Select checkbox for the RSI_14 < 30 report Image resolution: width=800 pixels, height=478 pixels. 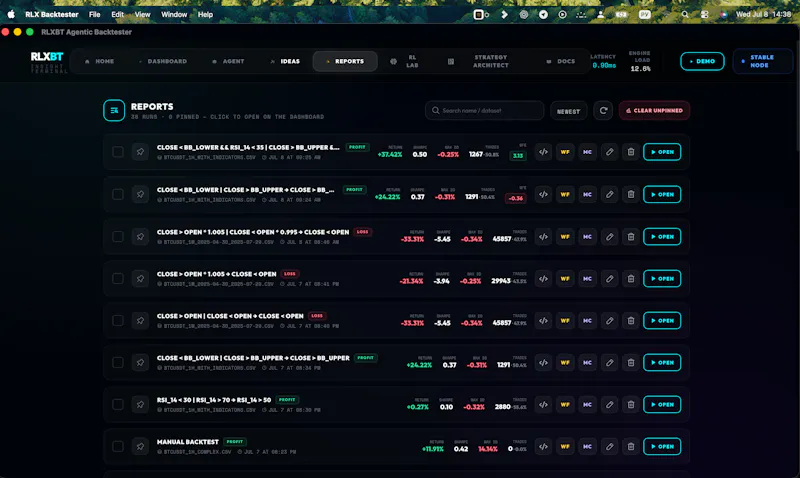click(117, 405)
